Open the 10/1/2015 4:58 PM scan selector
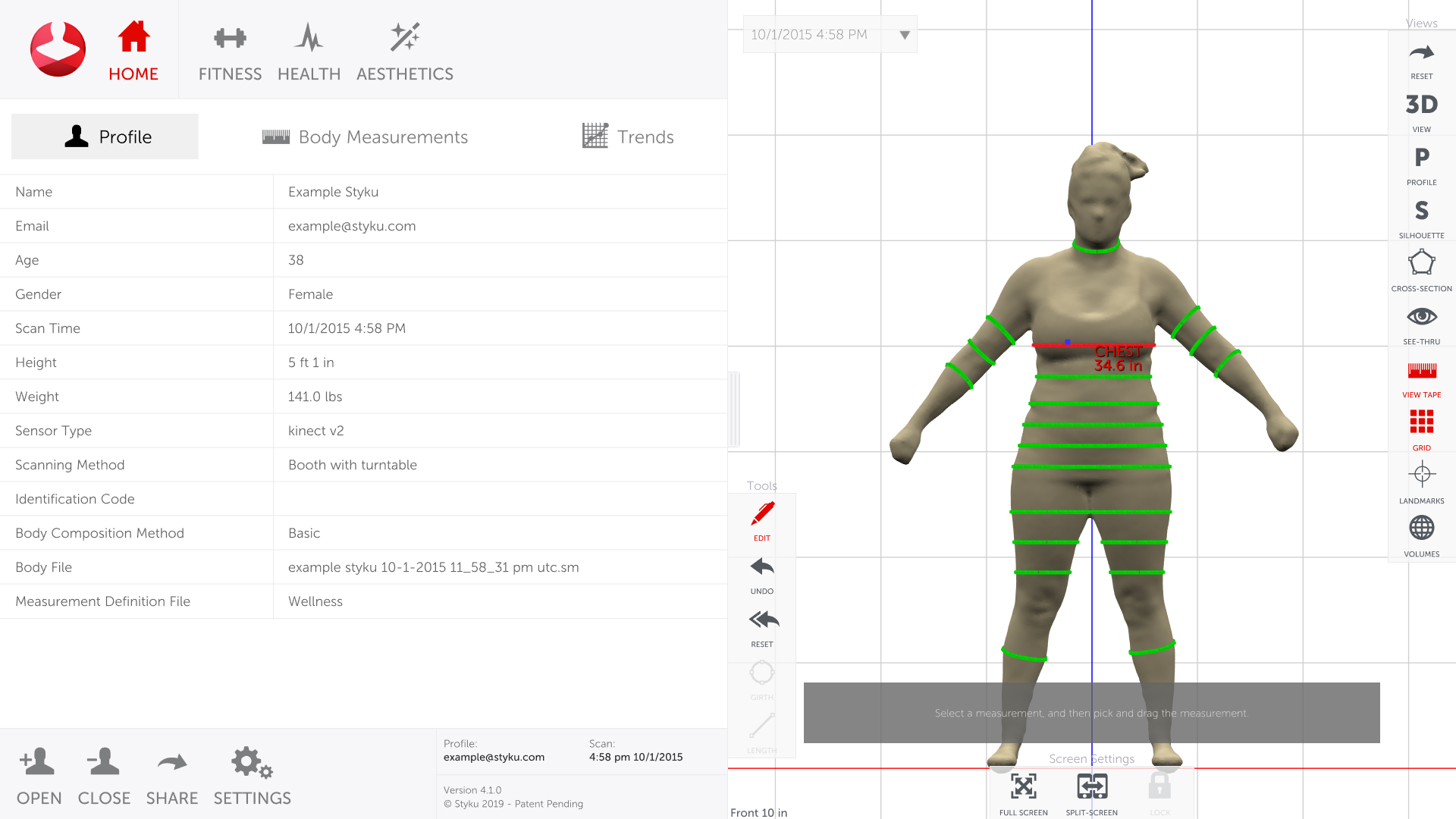This screenshot has width=1456, height=819. click(x=810, y=35)
